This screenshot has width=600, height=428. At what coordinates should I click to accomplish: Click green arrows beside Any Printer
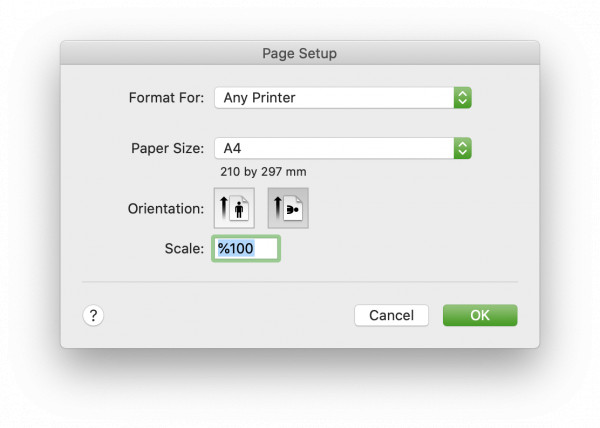[x=463, y=98]
